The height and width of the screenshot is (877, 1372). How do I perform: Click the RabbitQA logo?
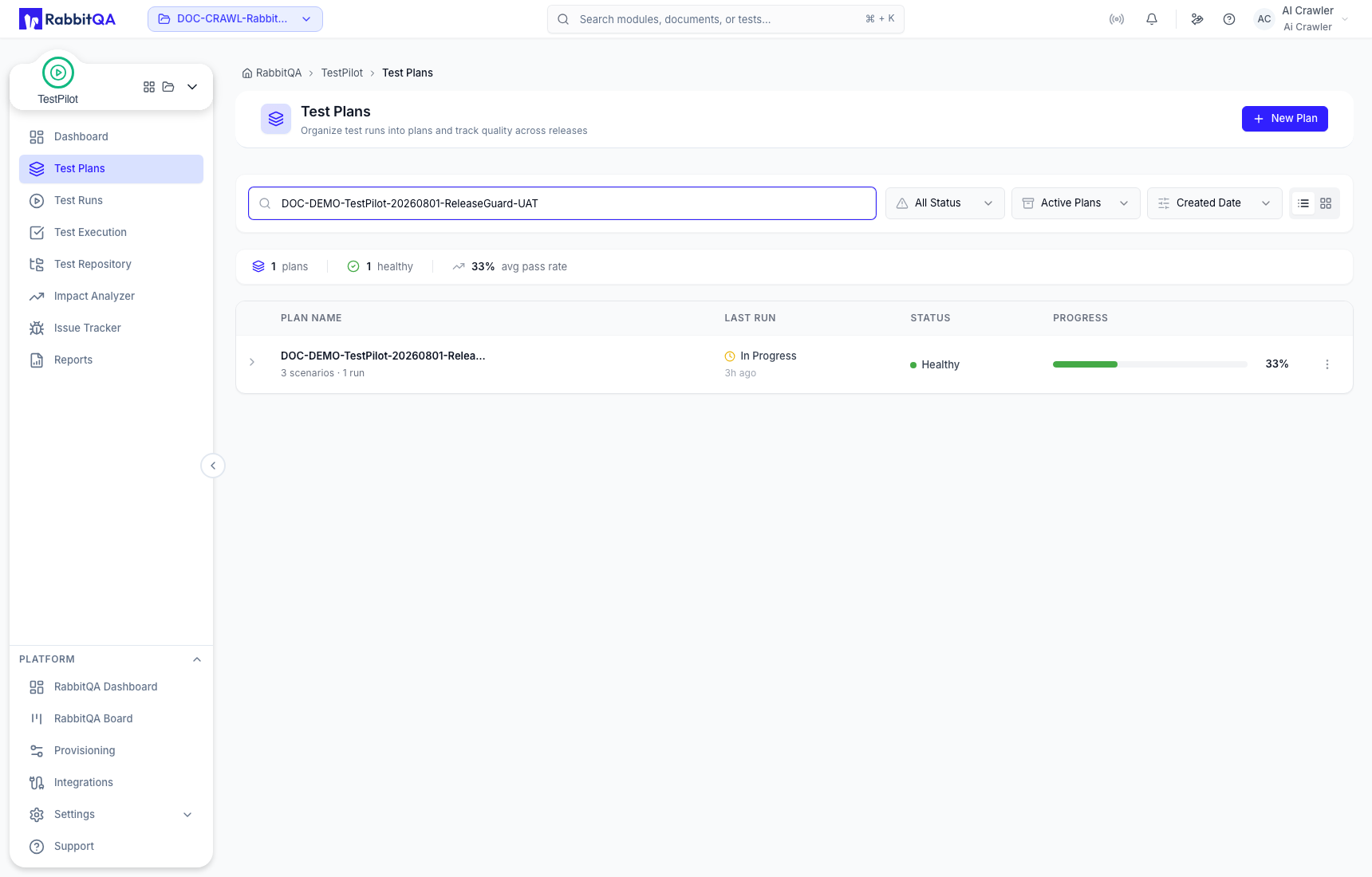tap(67, 19)
